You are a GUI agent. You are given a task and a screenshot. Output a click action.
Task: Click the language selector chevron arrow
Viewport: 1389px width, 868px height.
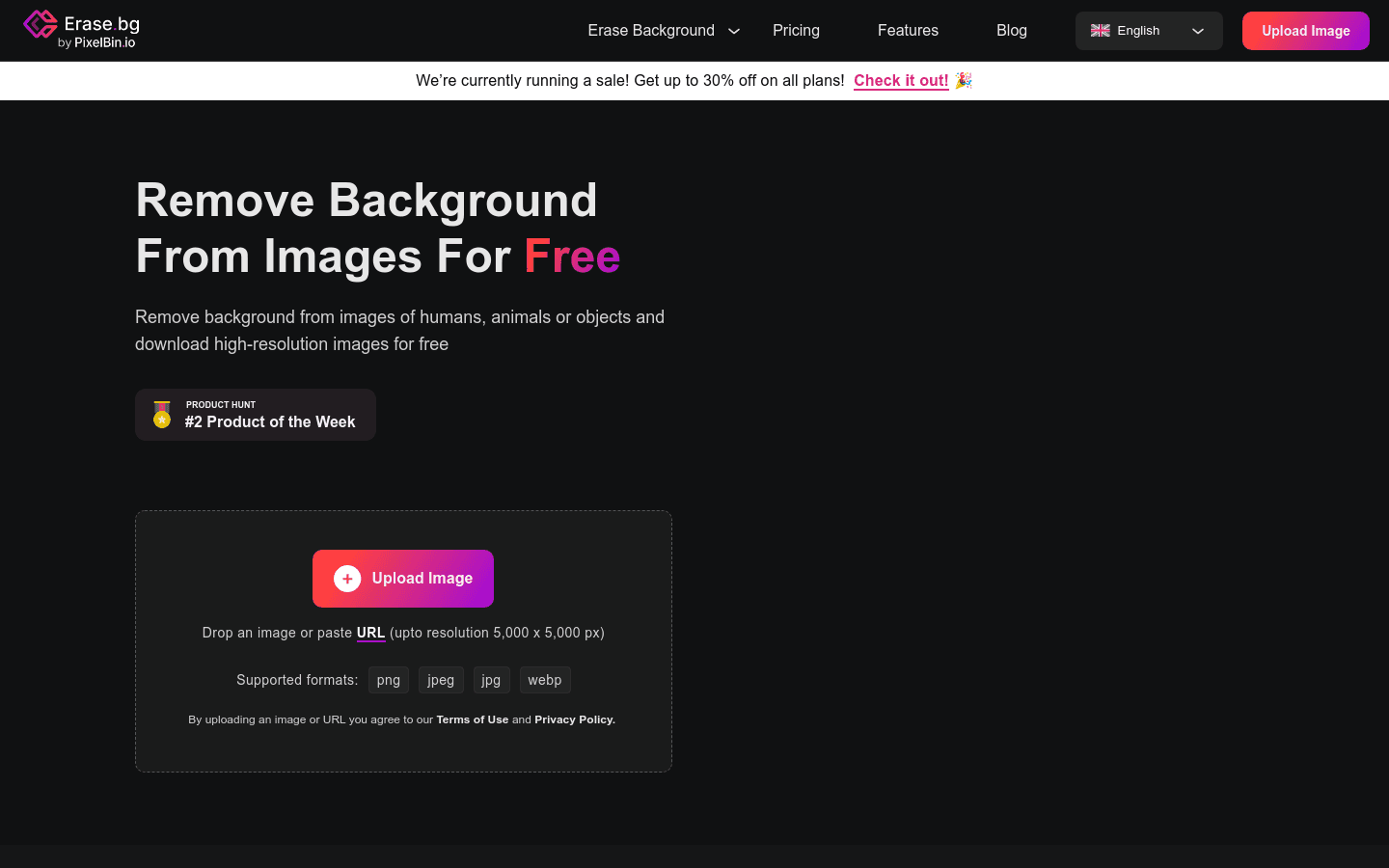pyautogui.click(x=1198, y=31)
